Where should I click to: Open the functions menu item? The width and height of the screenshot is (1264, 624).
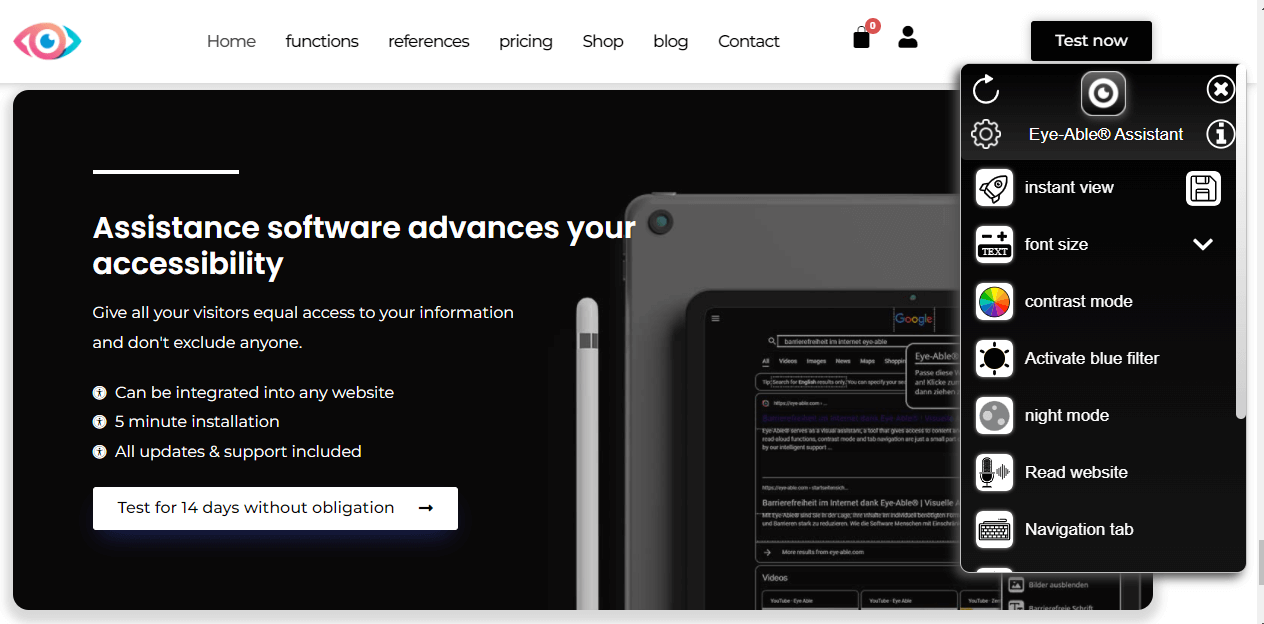pos(322,41)
